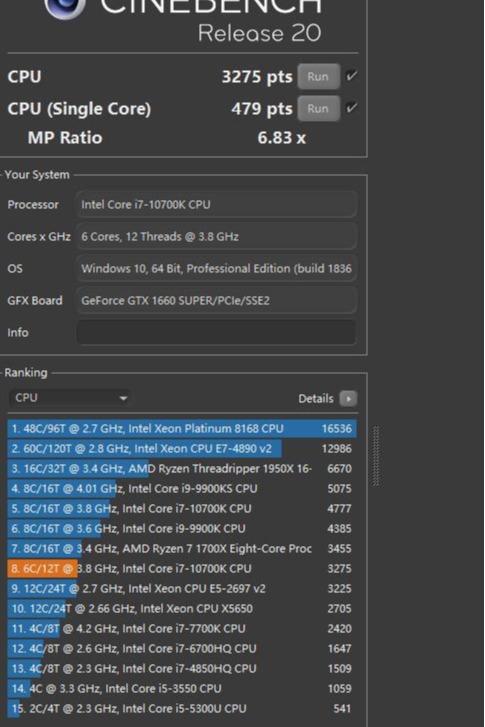Select the Cores x GHz field
485x727 pixels.
pos(217,236)
